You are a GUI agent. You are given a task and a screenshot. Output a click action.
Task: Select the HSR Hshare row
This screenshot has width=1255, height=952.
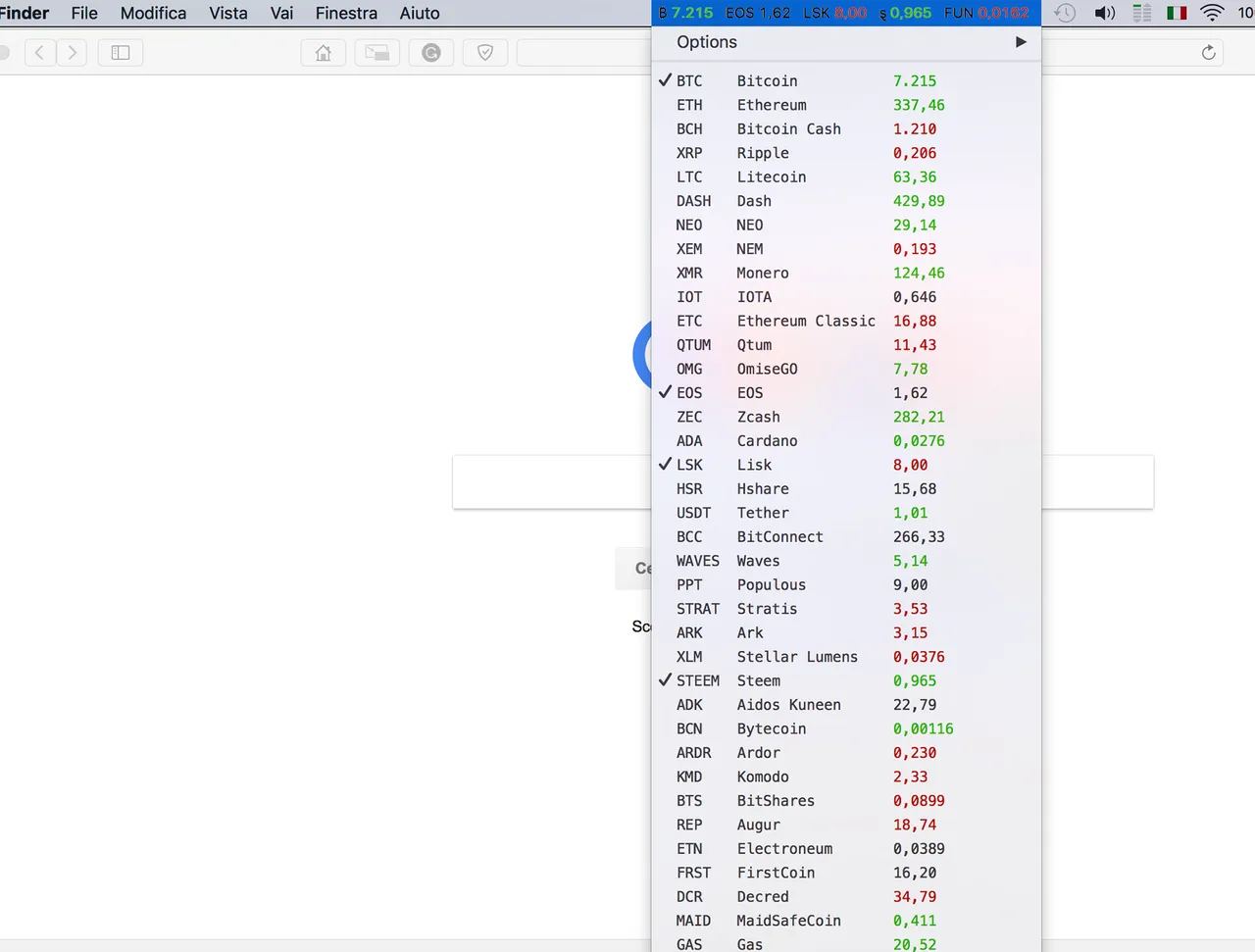click(x=846, y=489)
